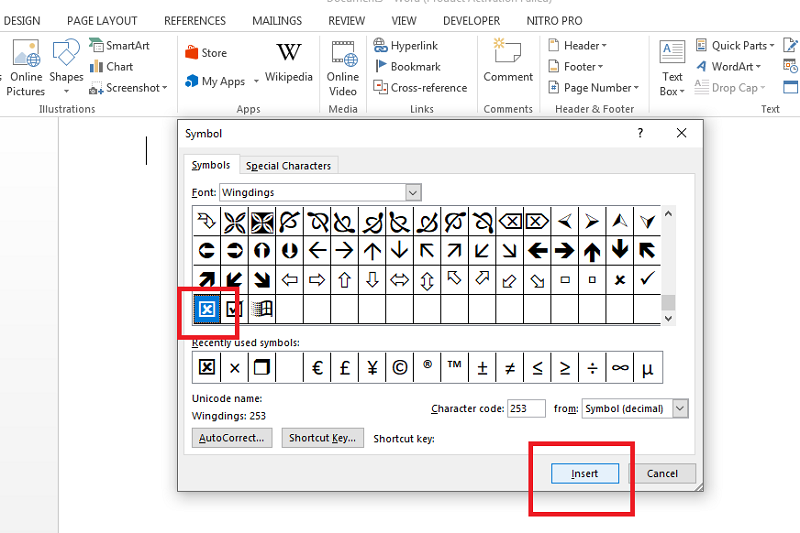Insert a Chart

112,67
